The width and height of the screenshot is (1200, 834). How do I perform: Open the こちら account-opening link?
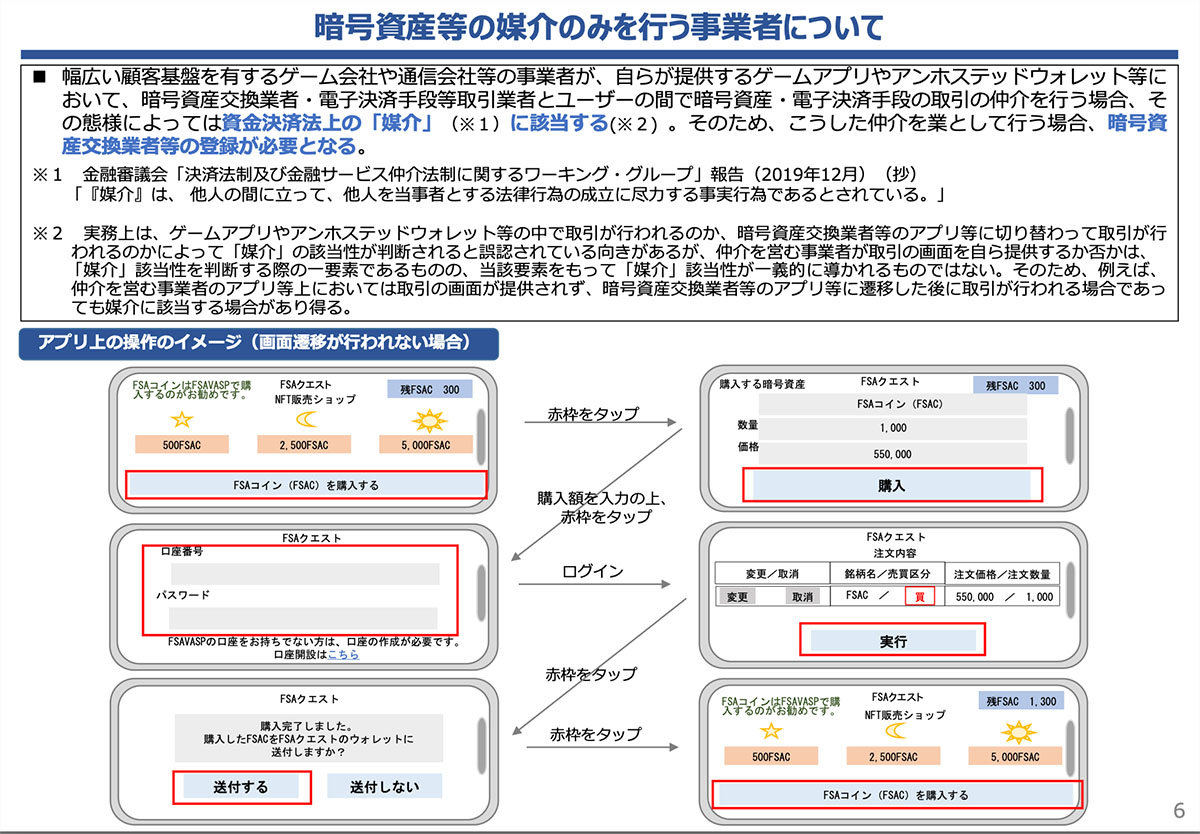[343, 655]
